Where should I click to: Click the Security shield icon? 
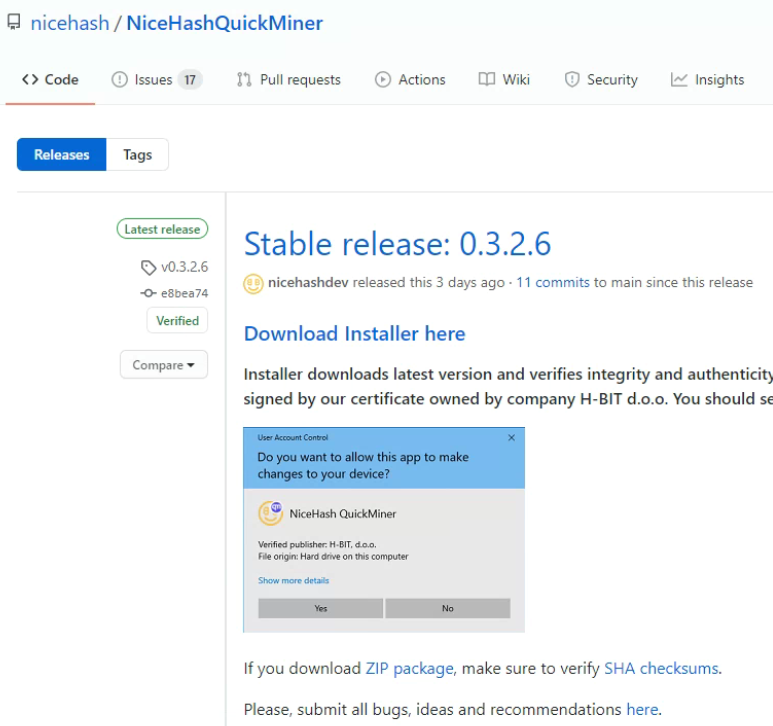coord(572,79)
